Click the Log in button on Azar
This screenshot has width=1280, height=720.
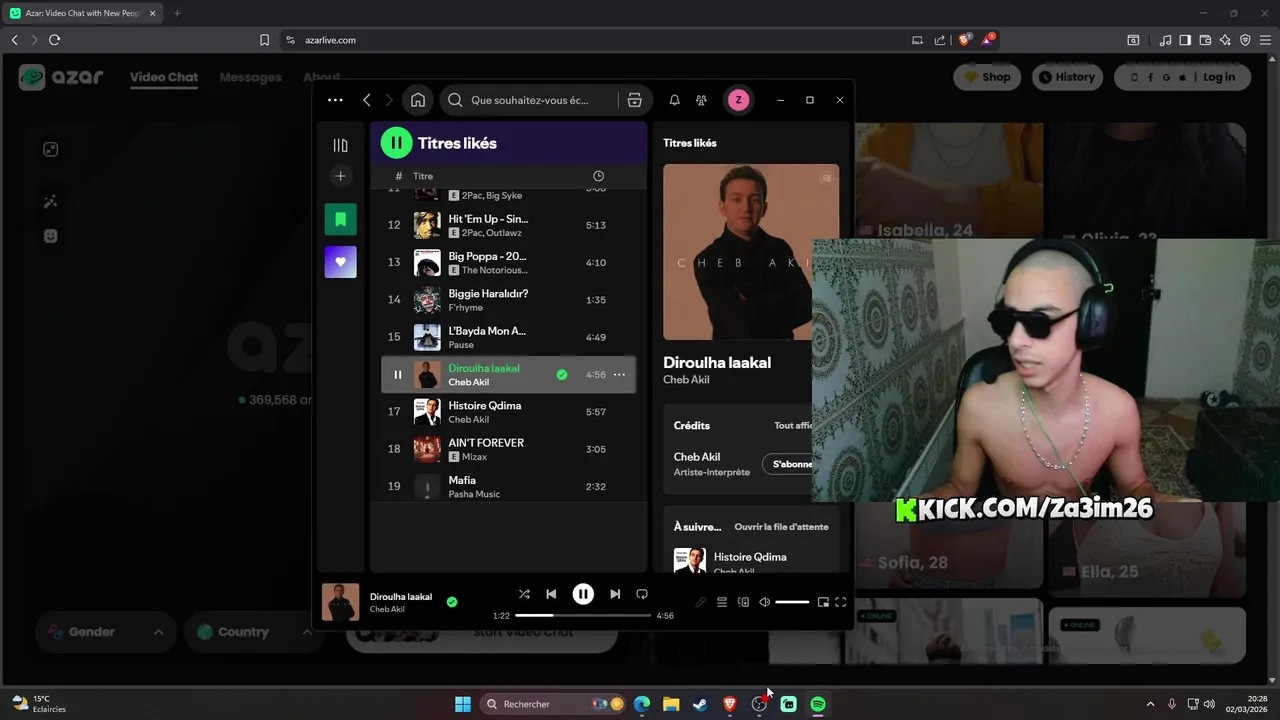click(1219, 77)
